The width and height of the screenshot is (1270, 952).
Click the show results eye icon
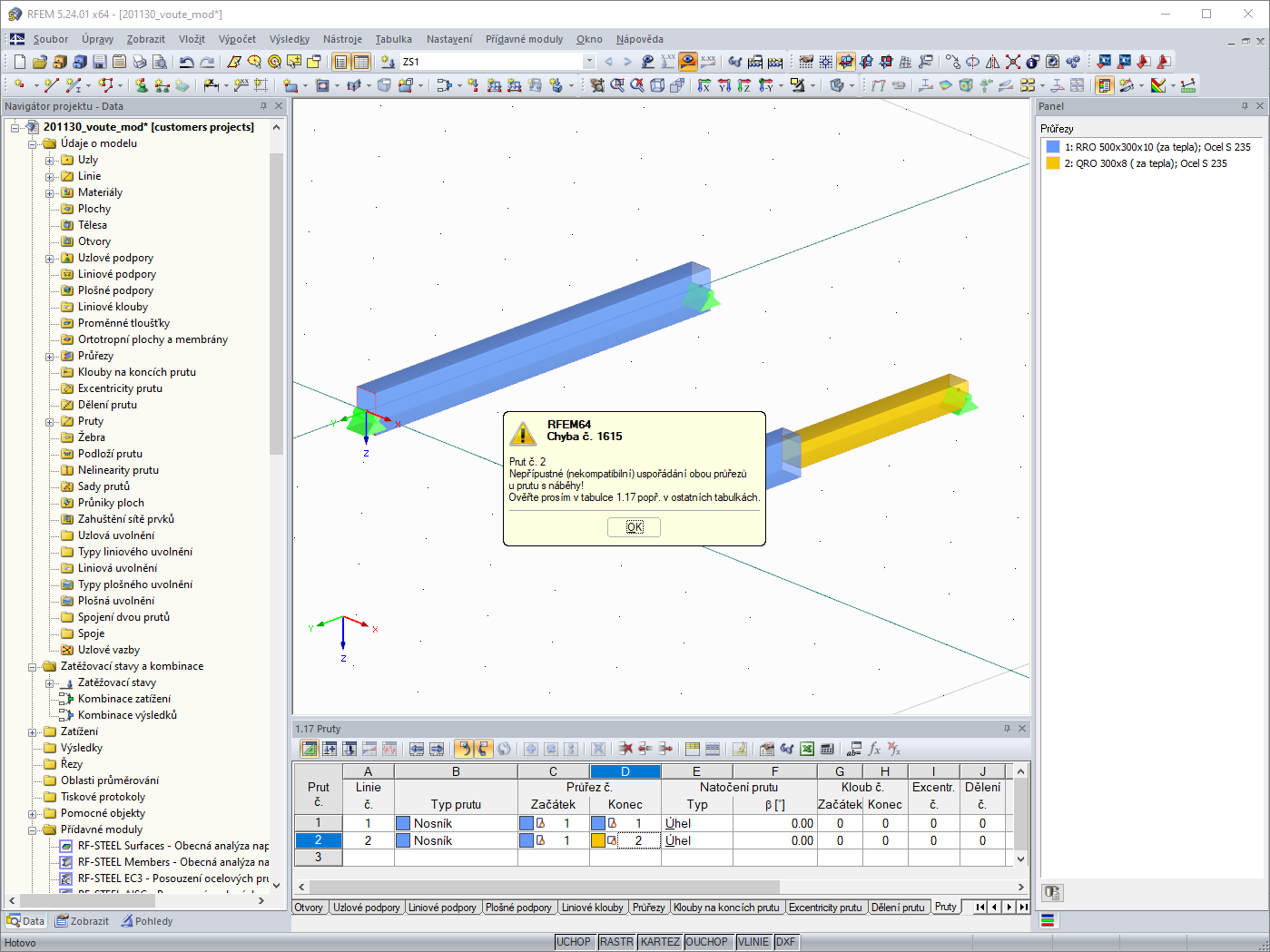coord(688,62)
